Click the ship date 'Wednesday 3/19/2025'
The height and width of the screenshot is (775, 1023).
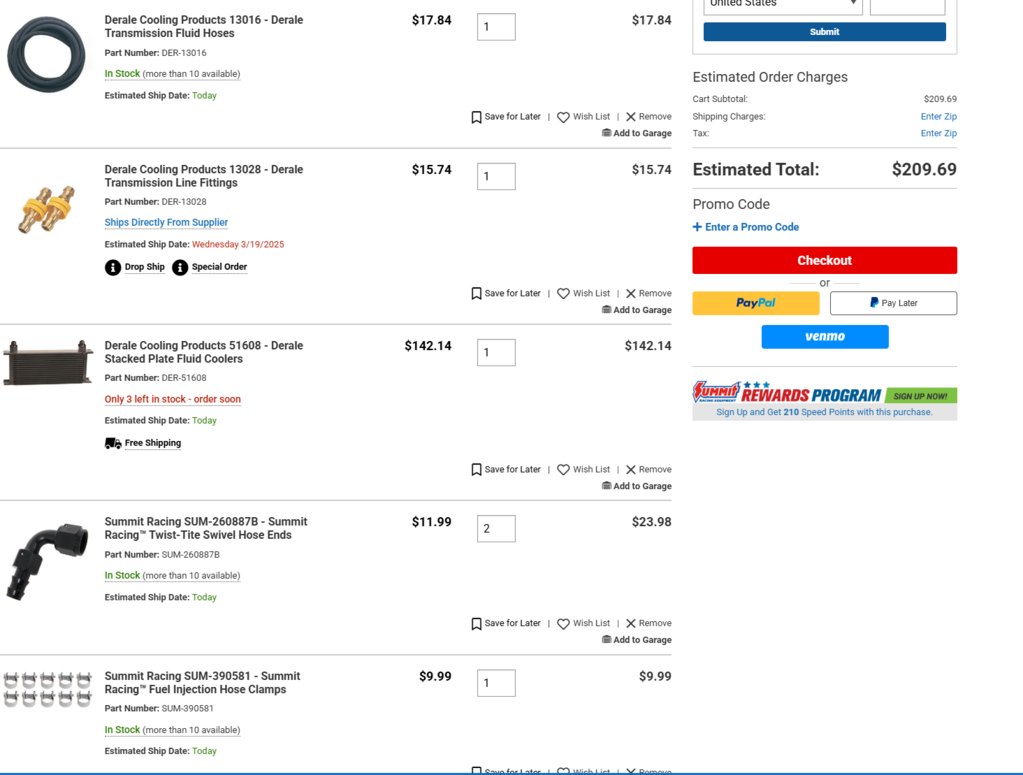(x=237, y=245)
